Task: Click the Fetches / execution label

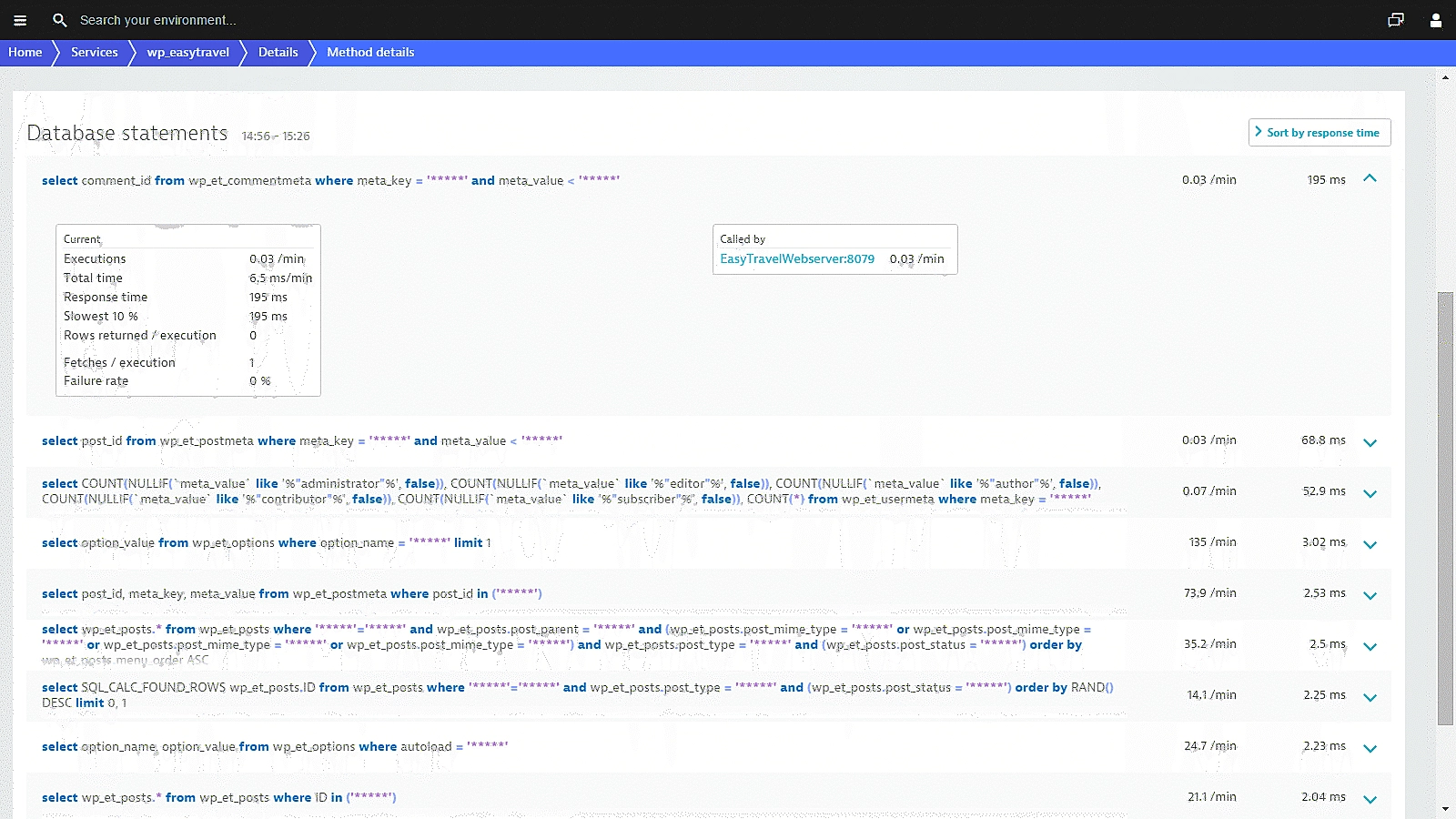Action: click(x=119, y=362)
